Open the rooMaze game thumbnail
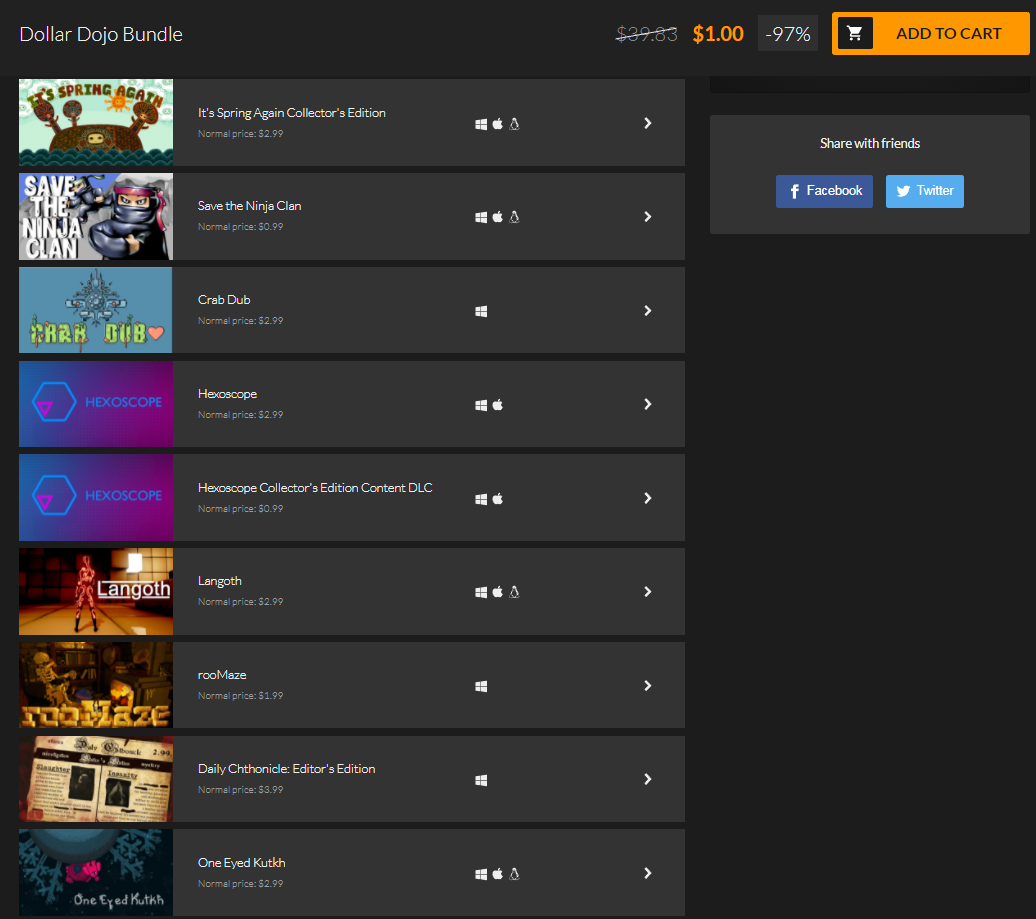Viewport: 1036px width, 919px height. [96, 685]
